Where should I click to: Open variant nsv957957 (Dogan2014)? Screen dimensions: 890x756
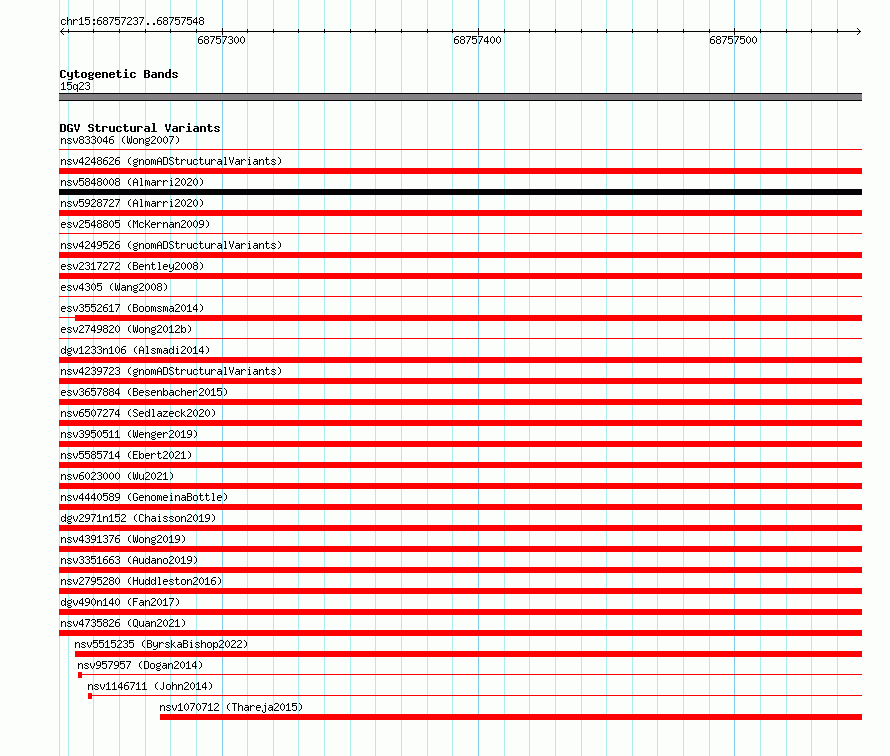pos(140,665)
